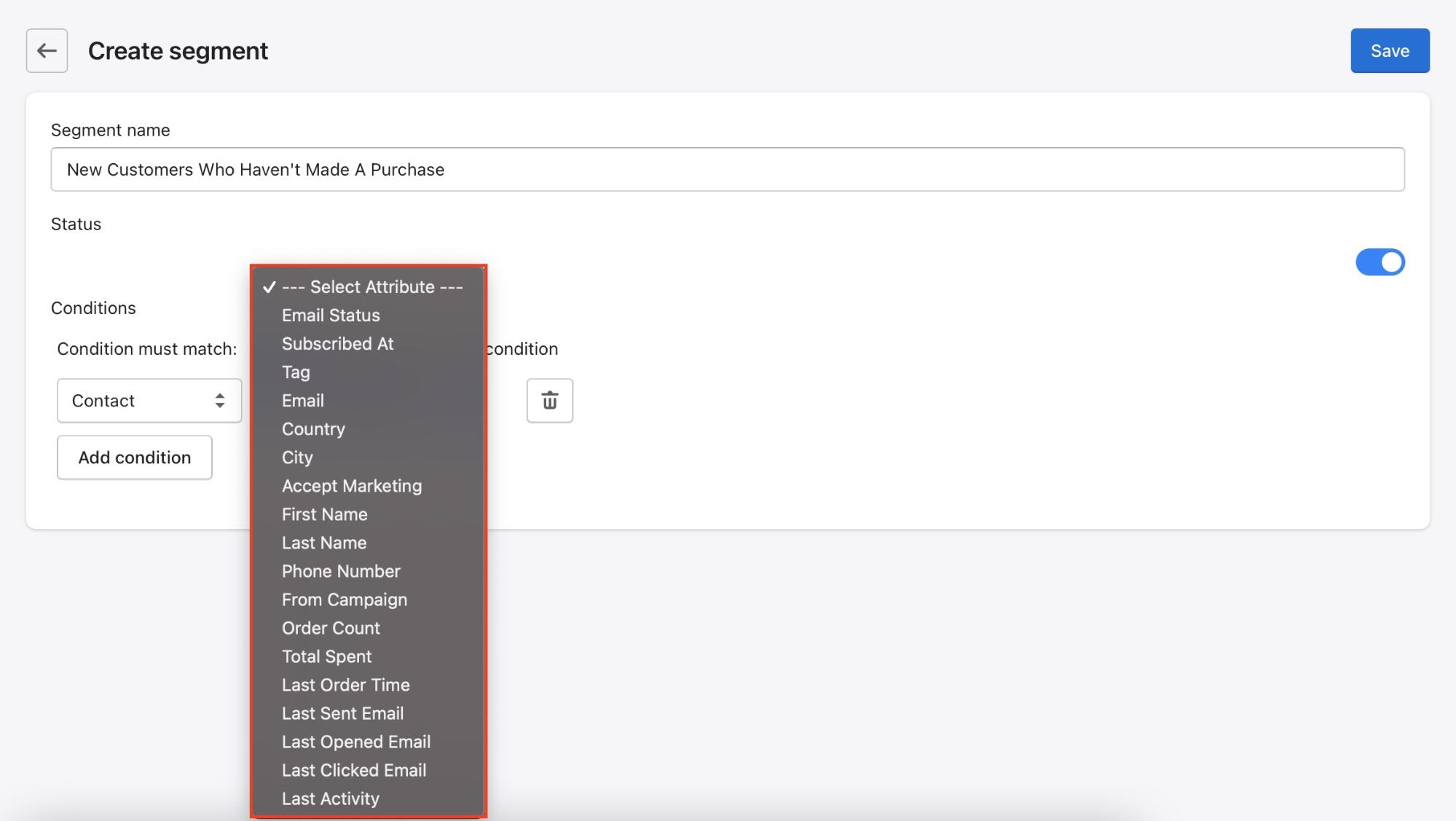Save the new segment
Viewport: 1456px width, 821px height.
(x=1390, y=50)
